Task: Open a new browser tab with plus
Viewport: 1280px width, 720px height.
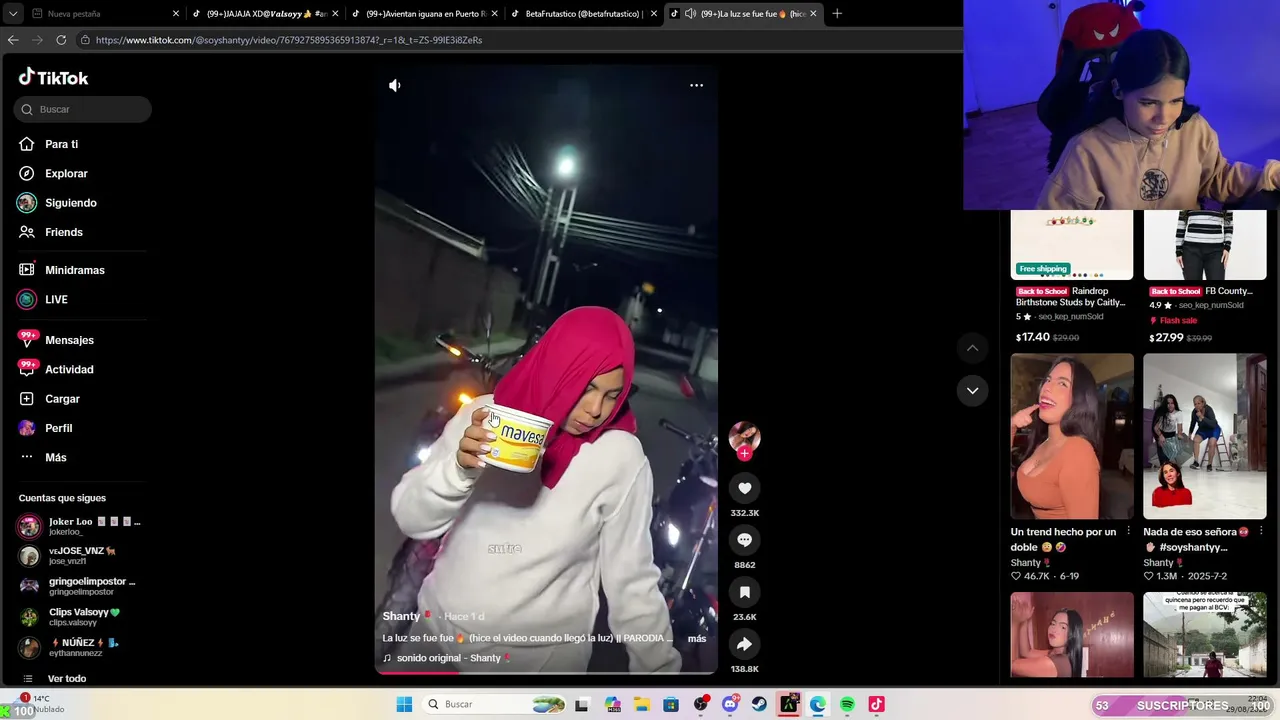Action: coord(837,14)
